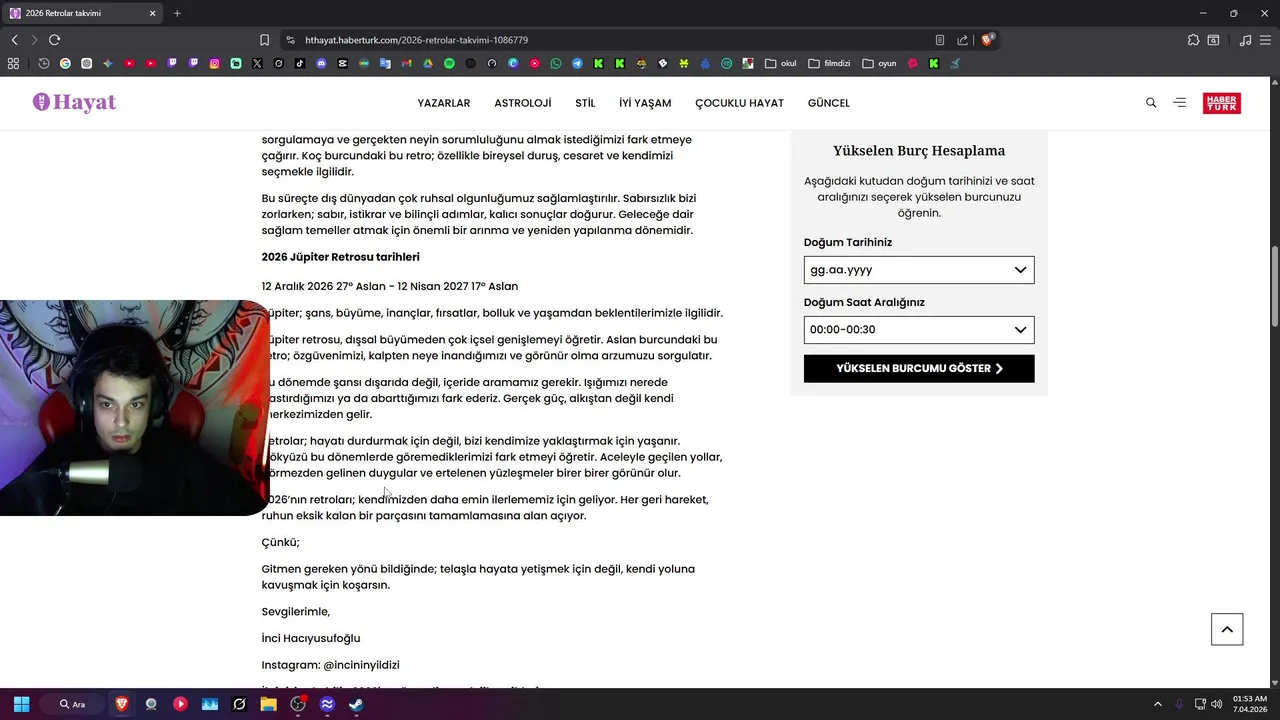Select the 2026 Retrolar takvimi tab
Image resolution: width=1280 pixels, height=720 pixels.
(x=82, y=13)
